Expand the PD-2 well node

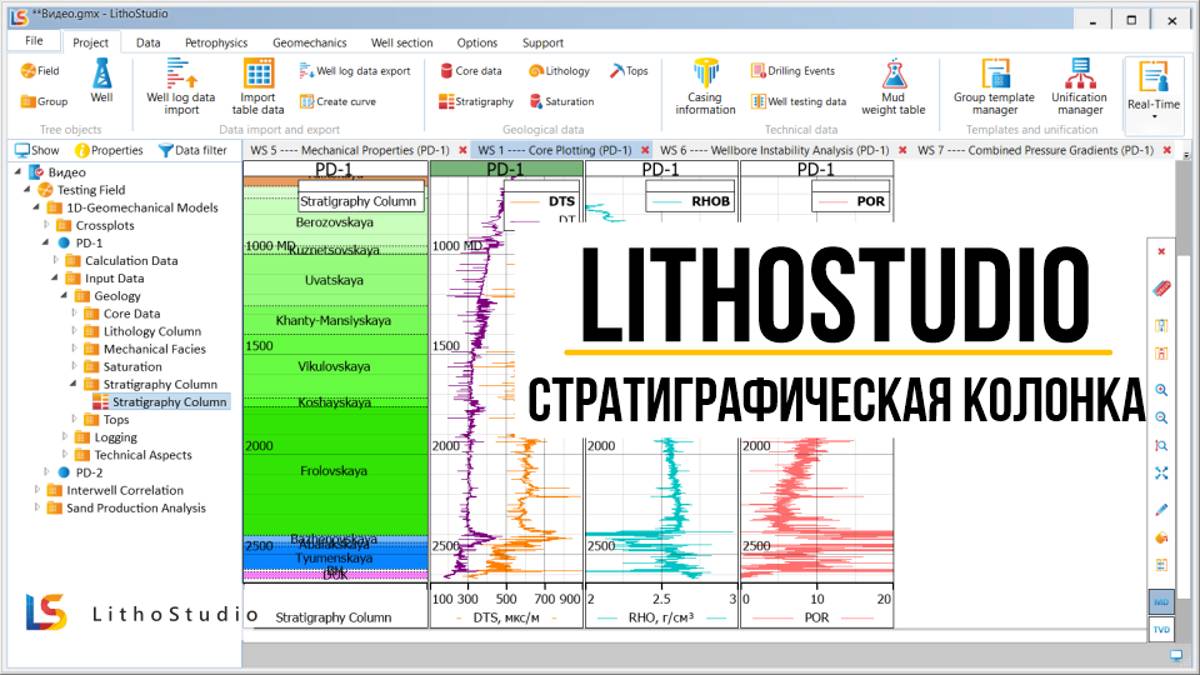coord(47,472)
